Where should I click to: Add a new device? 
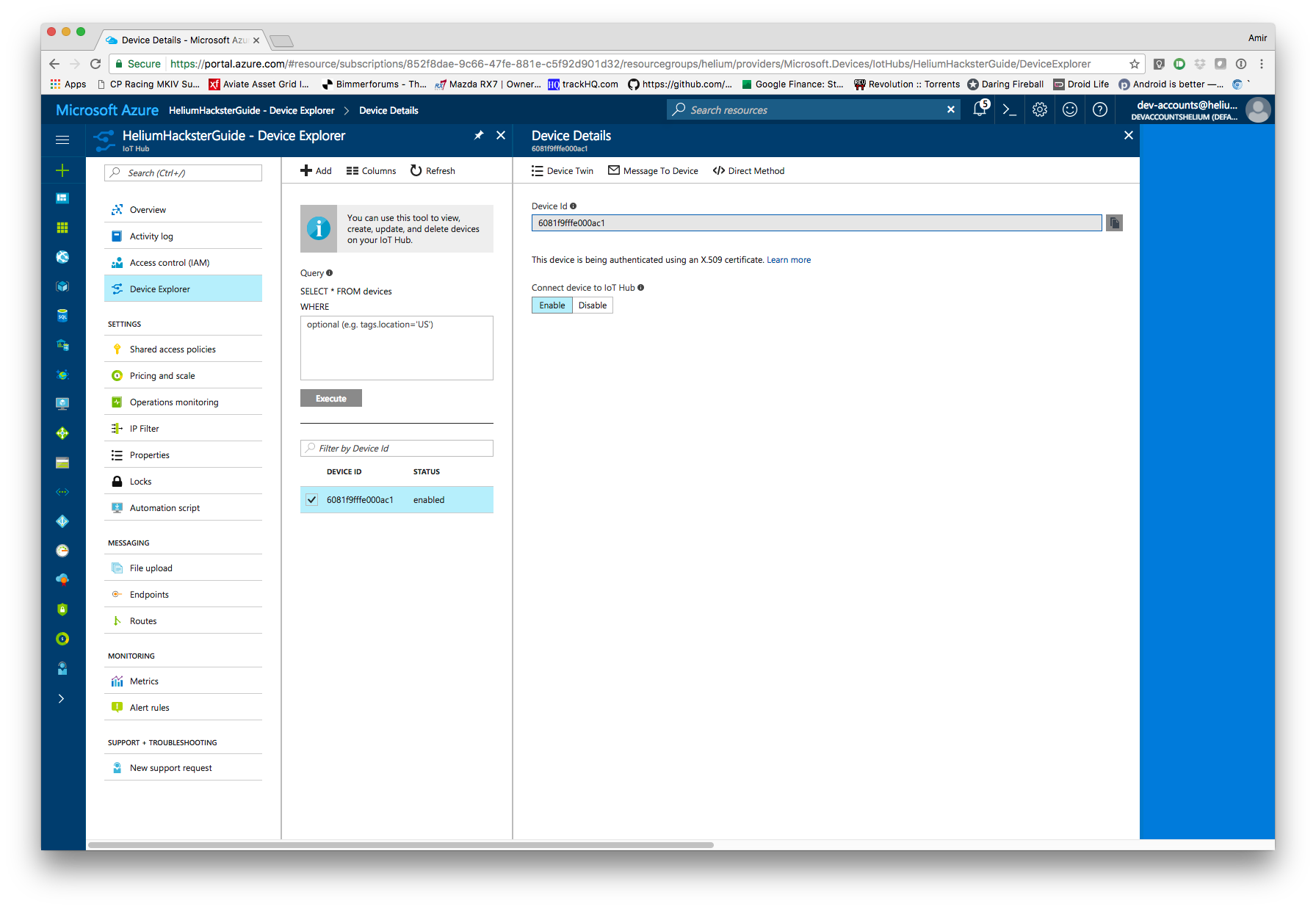(x=315, y=170)
